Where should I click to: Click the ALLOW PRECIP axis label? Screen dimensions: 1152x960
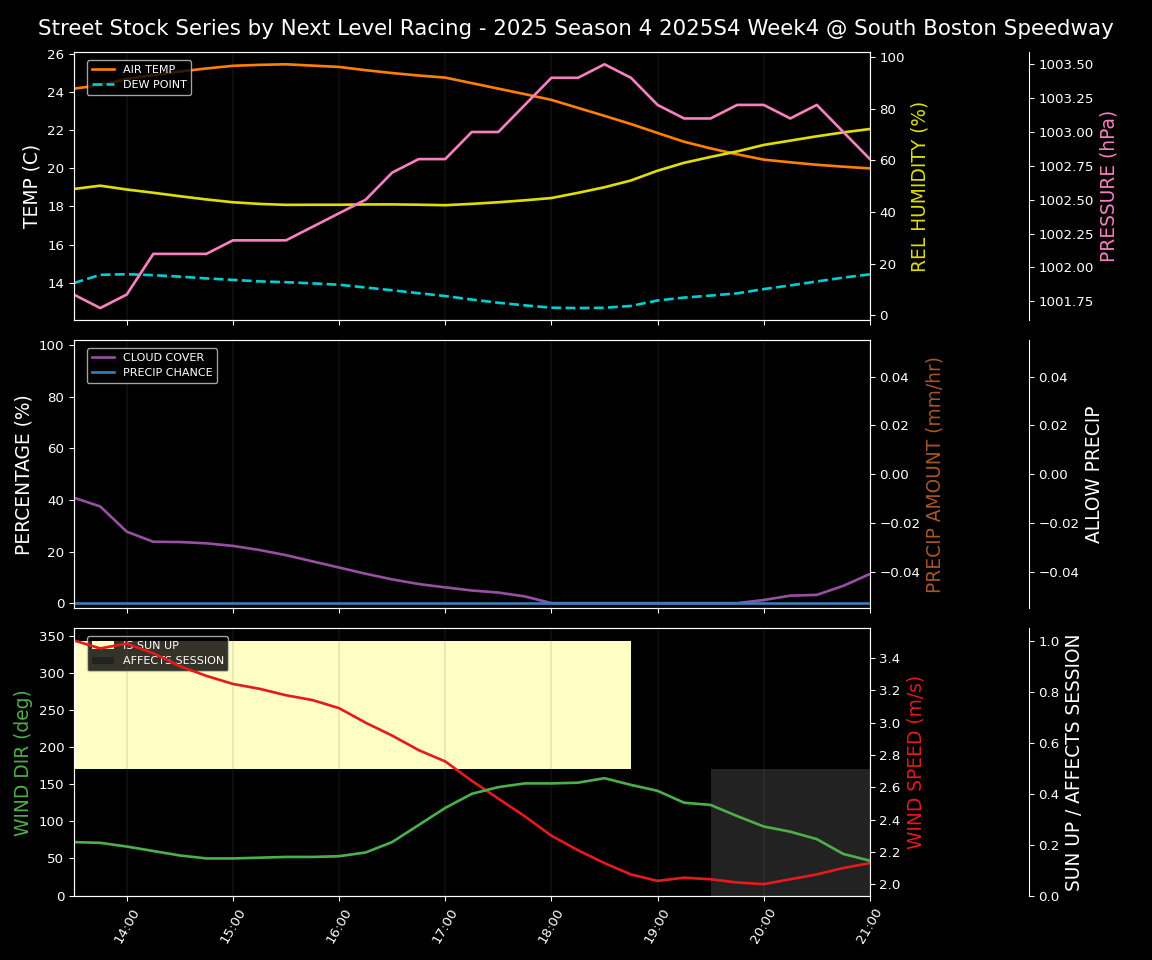tap(1094, 474)
